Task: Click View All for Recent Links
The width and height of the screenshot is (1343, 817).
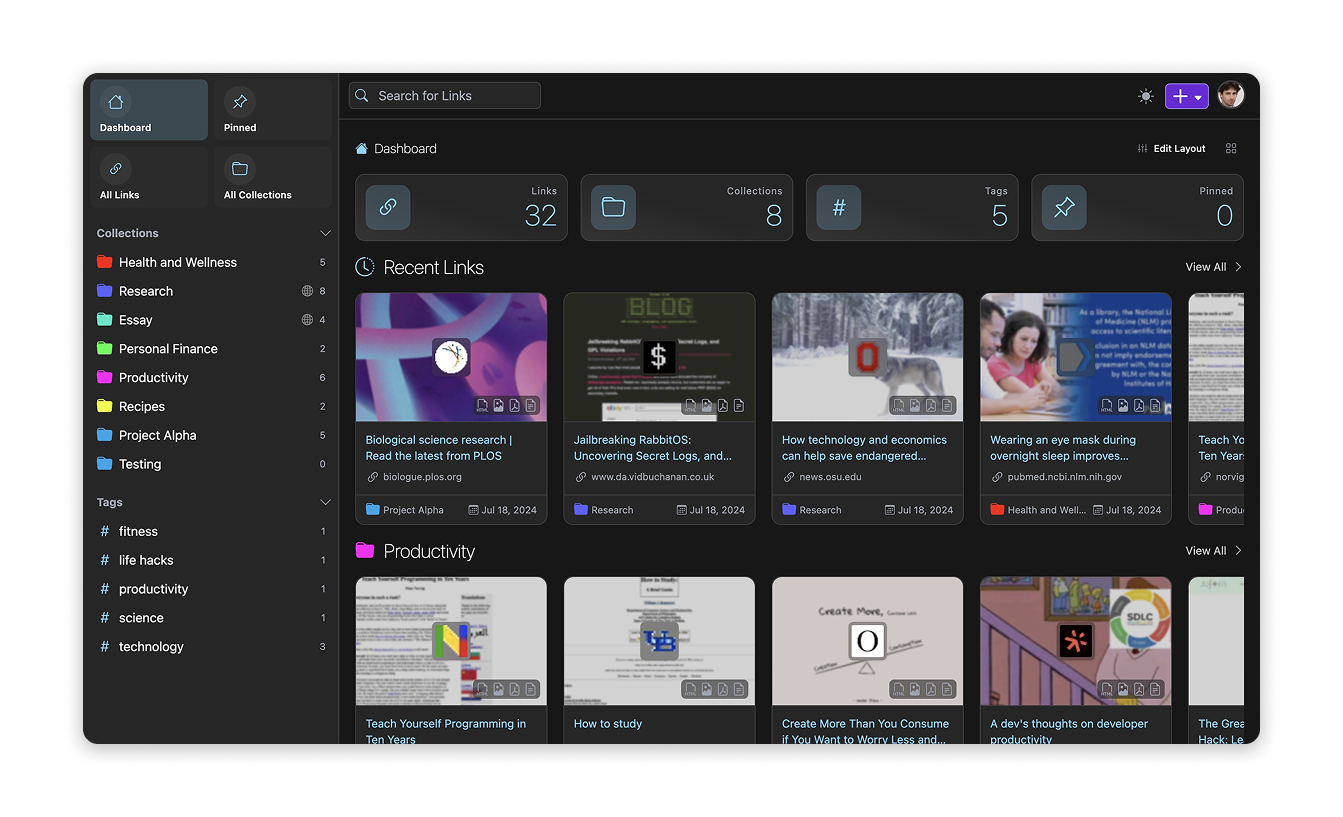Action: tap(1213, 267)
